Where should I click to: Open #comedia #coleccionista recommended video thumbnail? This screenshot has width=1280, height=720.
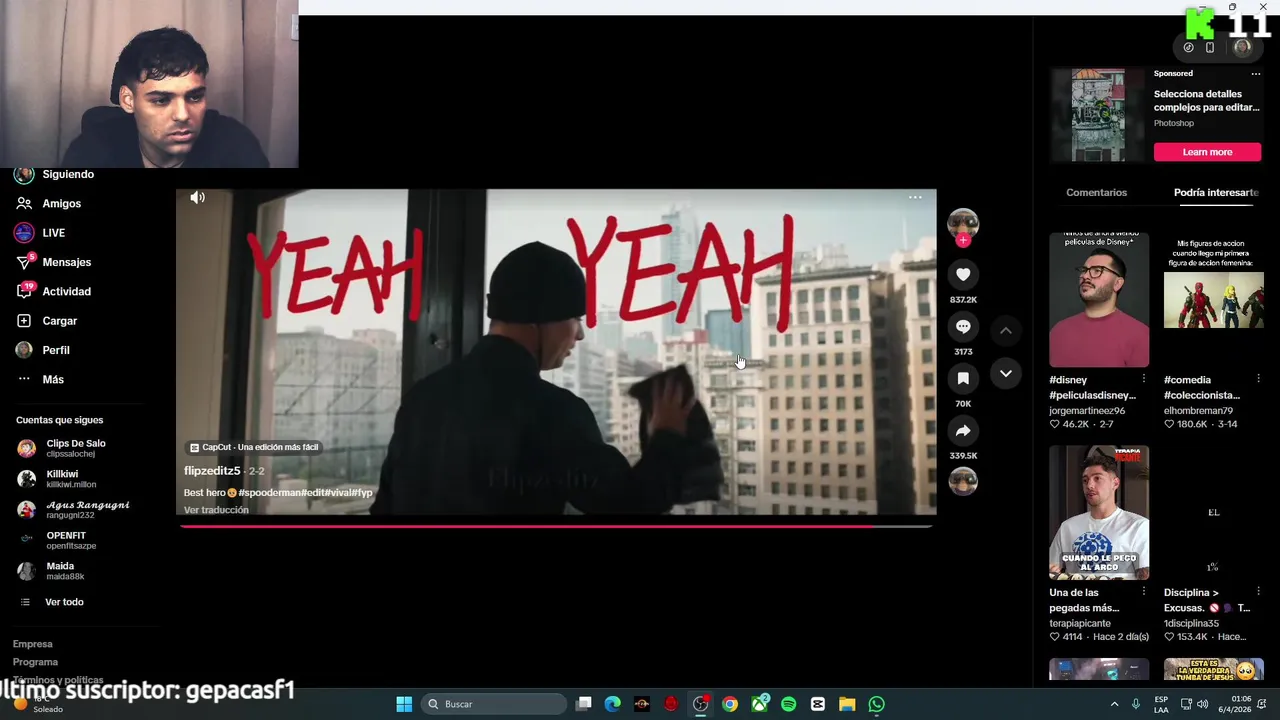(x=1213, y=300)
